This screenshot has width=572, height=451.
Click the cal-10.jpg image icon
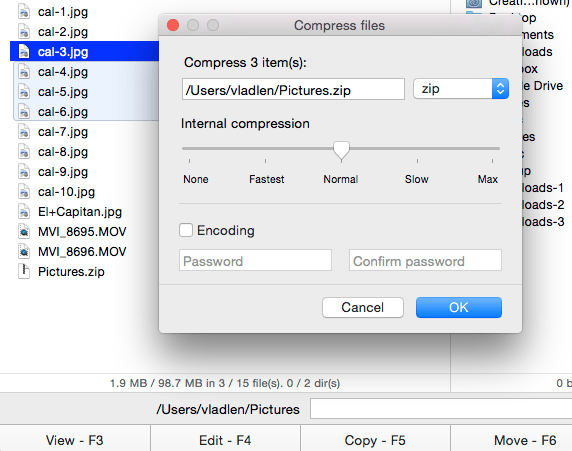coord(24,192)
